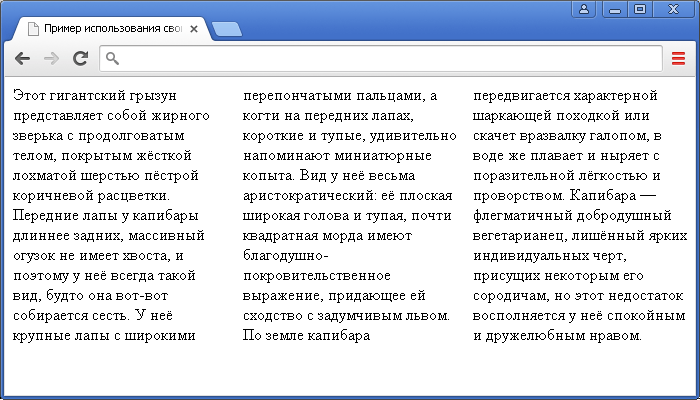Maximize the browser window
Image resolution: width=700 pixels, height=400 pixels.
640,9
